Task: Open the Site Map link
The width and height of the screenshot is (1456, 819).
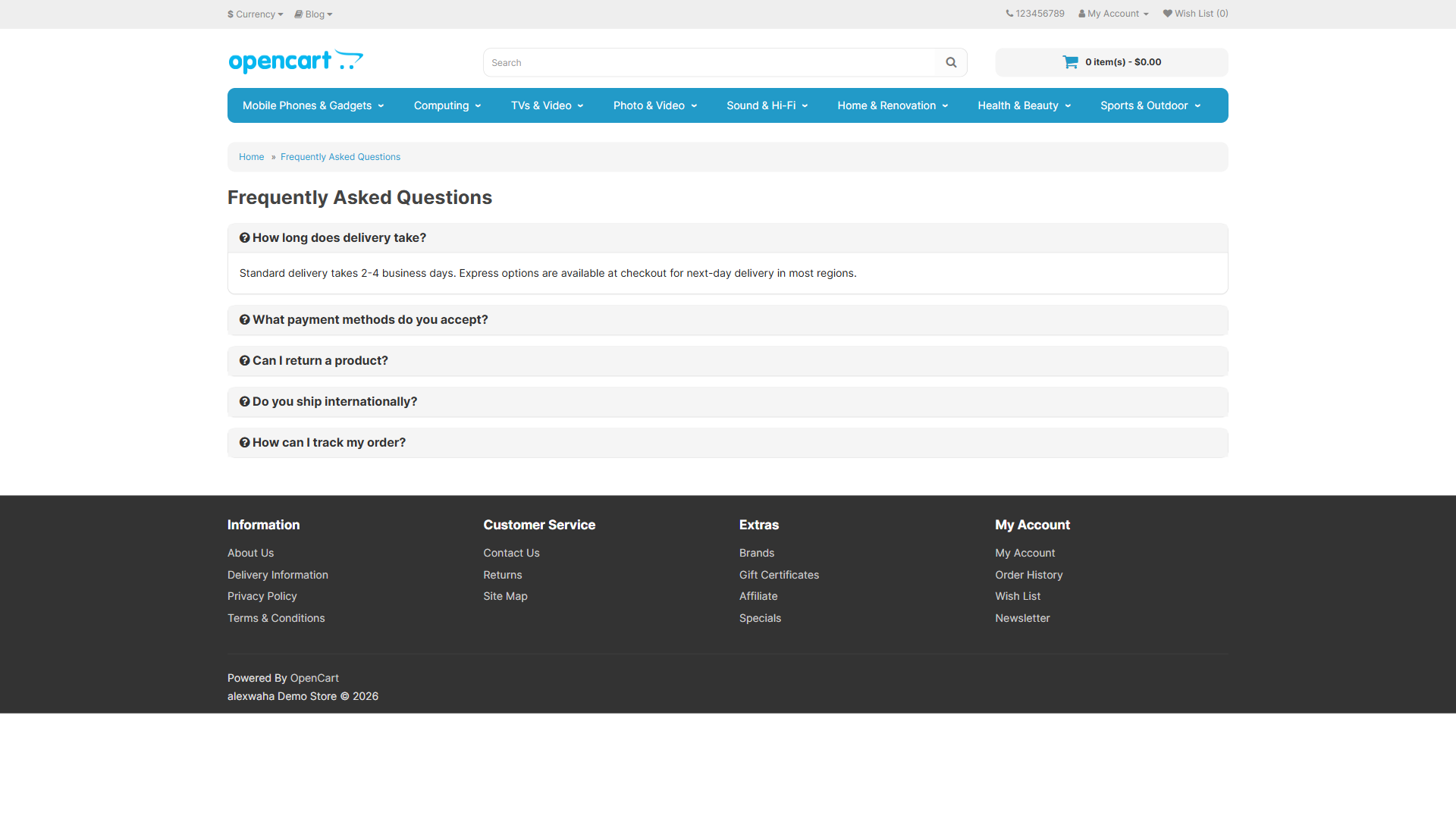Action: (505, 596)
